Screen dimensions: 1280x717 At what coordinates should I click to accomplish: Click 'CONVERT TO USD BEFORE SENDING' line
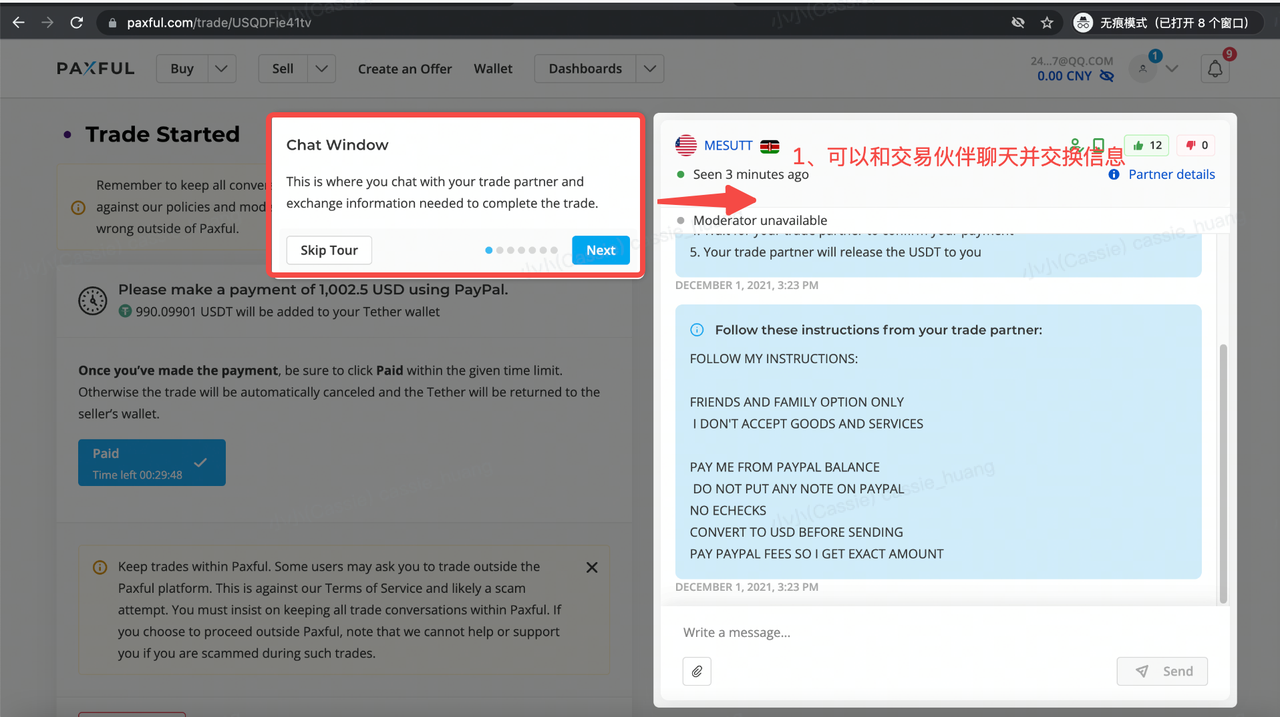pyautogui.click(x=796, y=532)
